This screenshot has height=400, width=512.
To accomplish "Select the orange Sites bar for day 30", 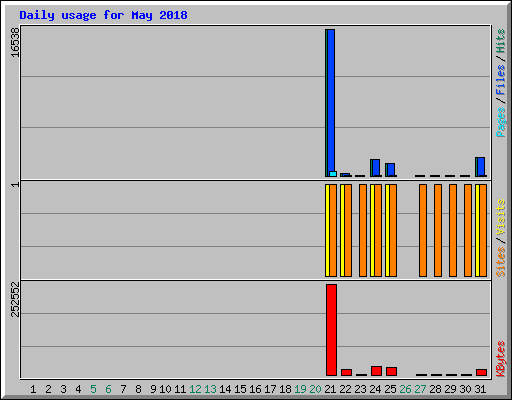I will pos(468,230).
